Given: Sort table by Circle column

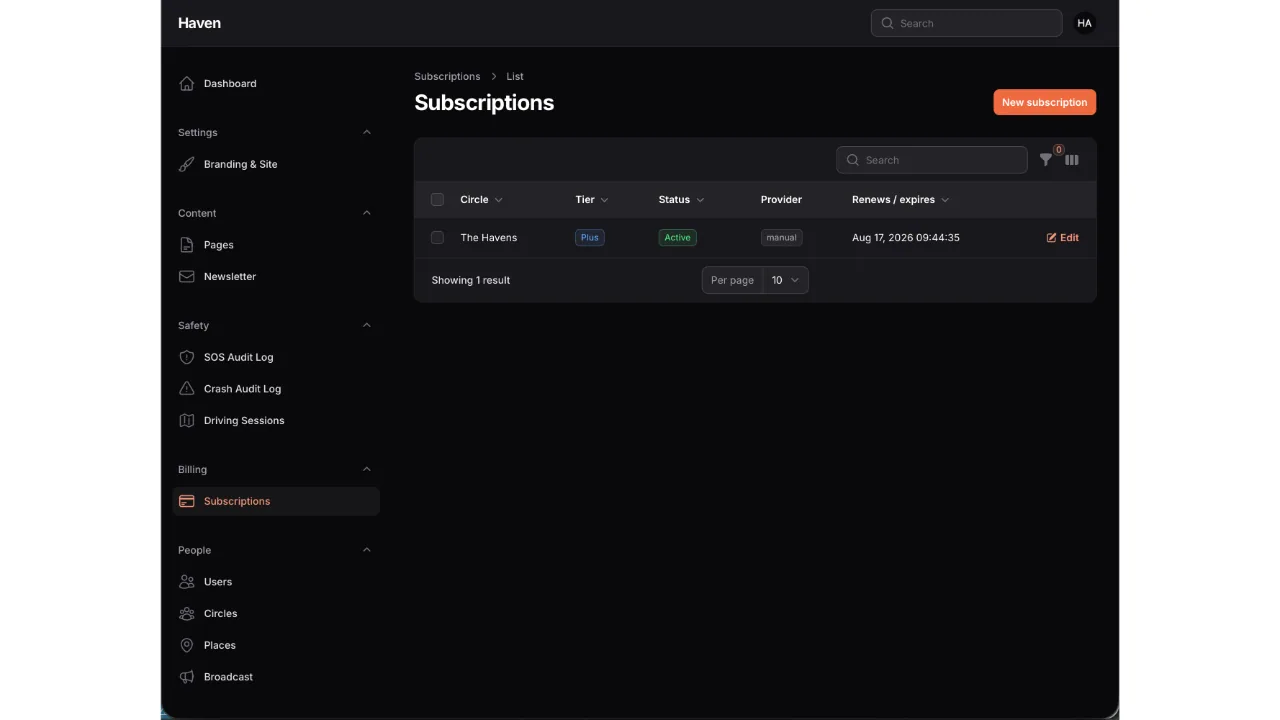Looking at the screenshot, I should (481, 200).
